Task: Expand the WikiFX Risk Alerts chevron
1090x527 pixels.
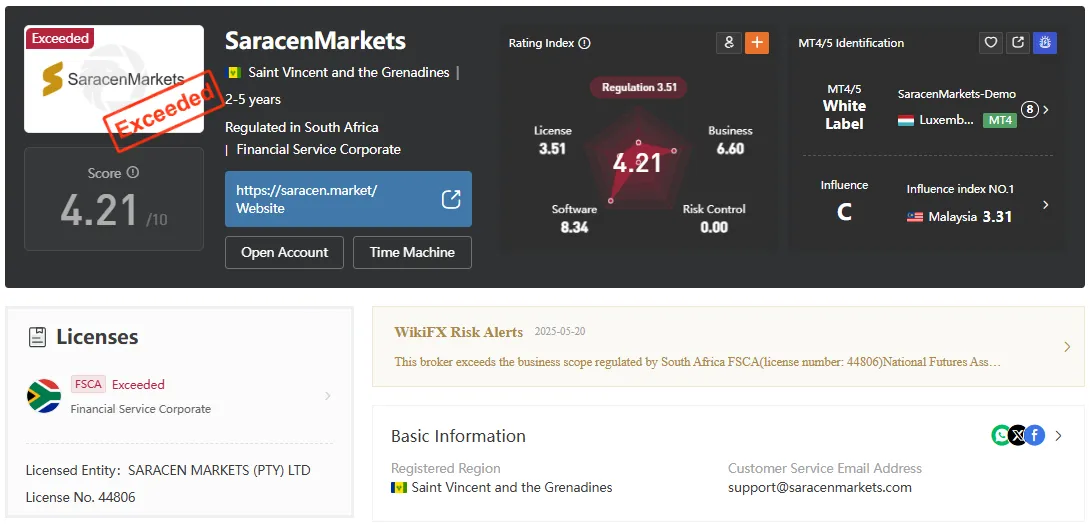Action: point(1068,347)
